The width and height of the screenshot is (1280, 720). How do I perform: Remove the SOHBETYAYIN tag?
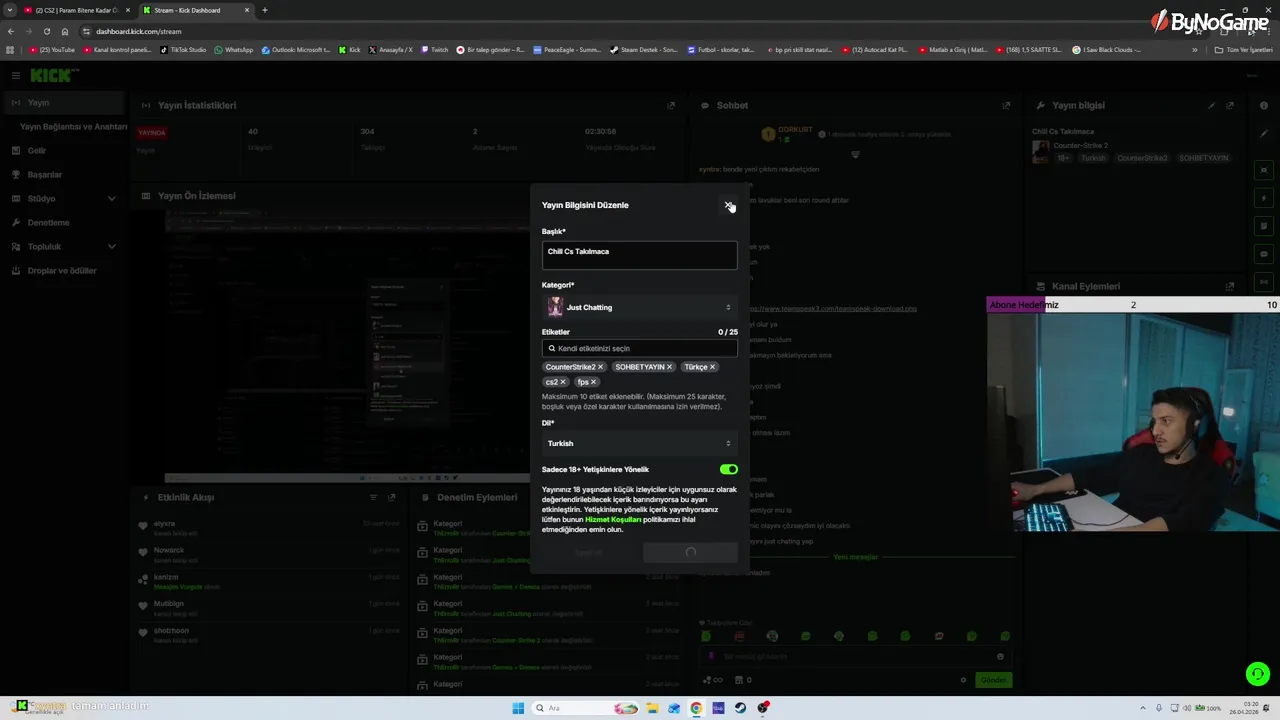(669, 367)
